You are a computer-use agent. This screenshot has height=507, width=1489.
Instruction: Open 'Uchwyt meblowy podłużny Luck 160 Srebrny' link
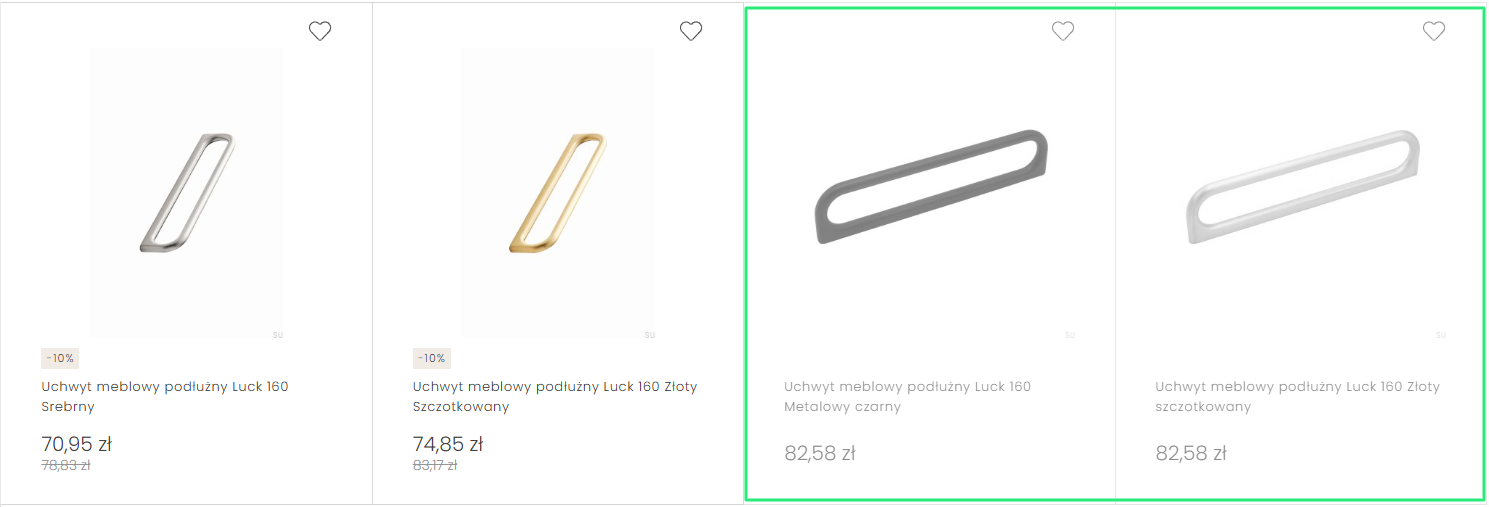(165, 396)
